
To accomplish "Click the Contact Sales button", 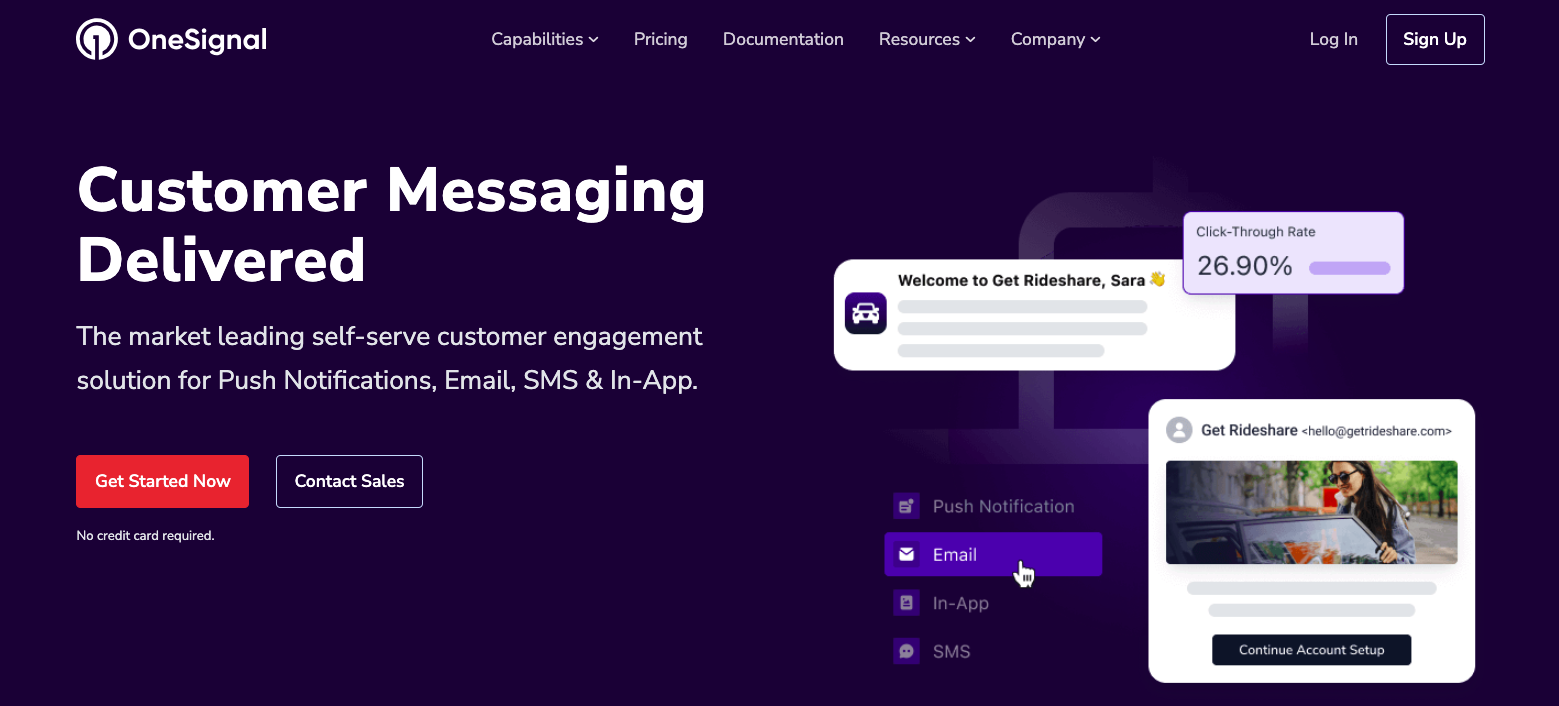I will 349,481.
